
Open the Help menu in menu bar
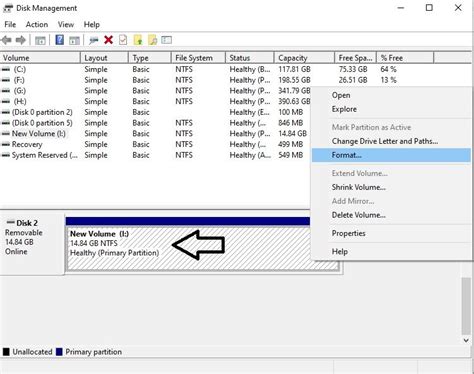[92, 24]
